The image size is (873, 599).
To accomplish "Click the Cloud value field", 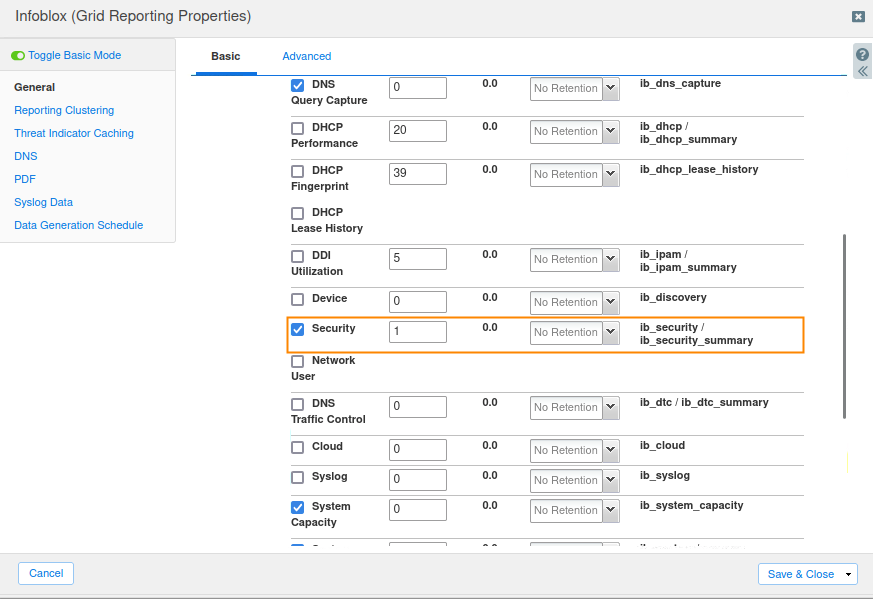I will [x=418, y=449].
